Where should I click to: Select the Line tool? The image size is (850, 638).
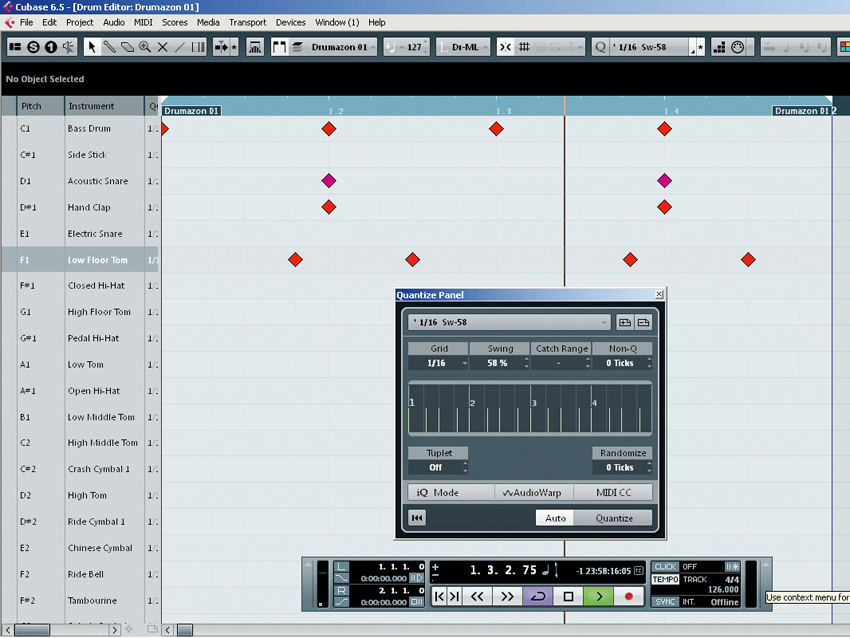[x=180, y=47]
